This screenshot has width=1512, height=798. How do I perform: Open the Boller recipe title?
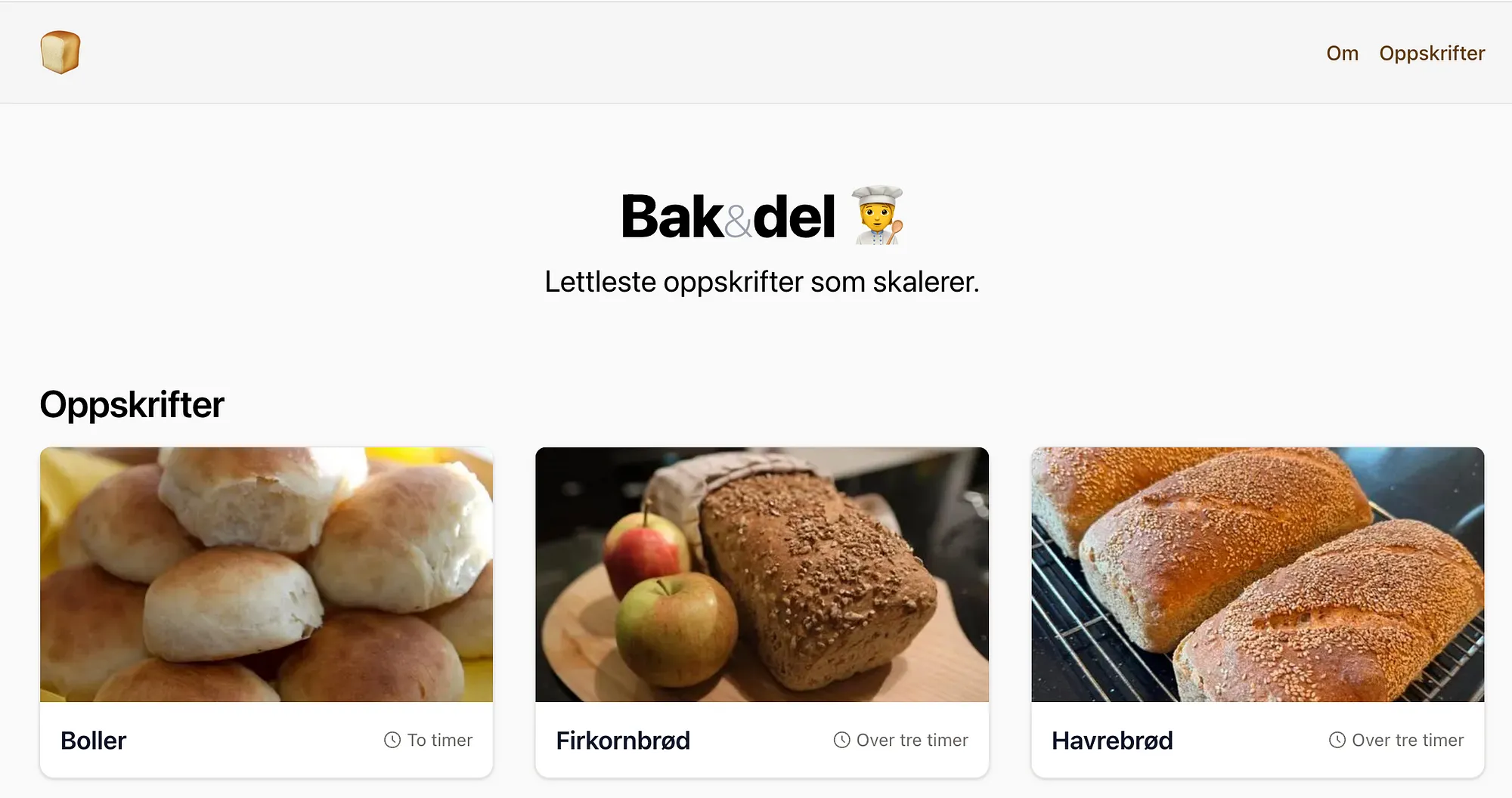[x=93, y=740]
